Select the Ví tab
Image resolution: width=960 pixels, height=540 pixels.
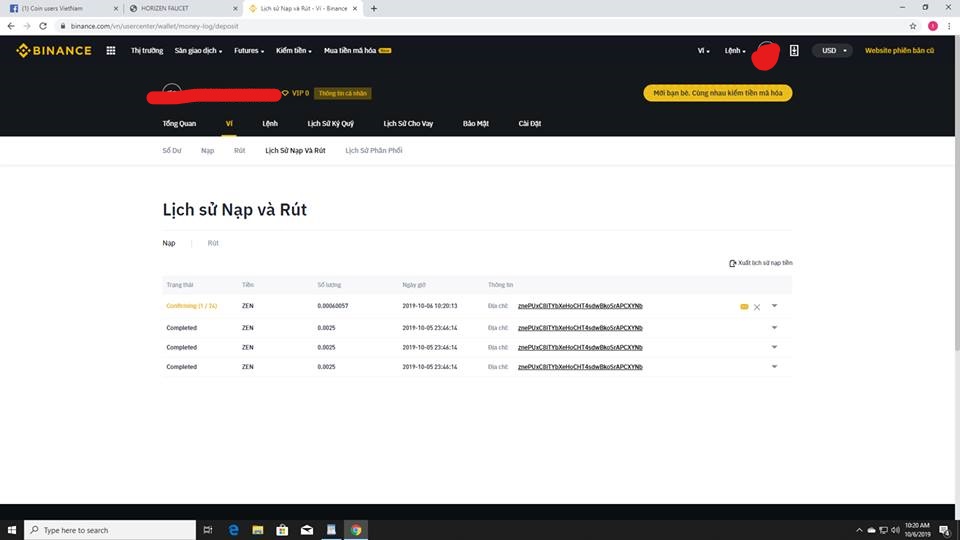pos(229,124)
